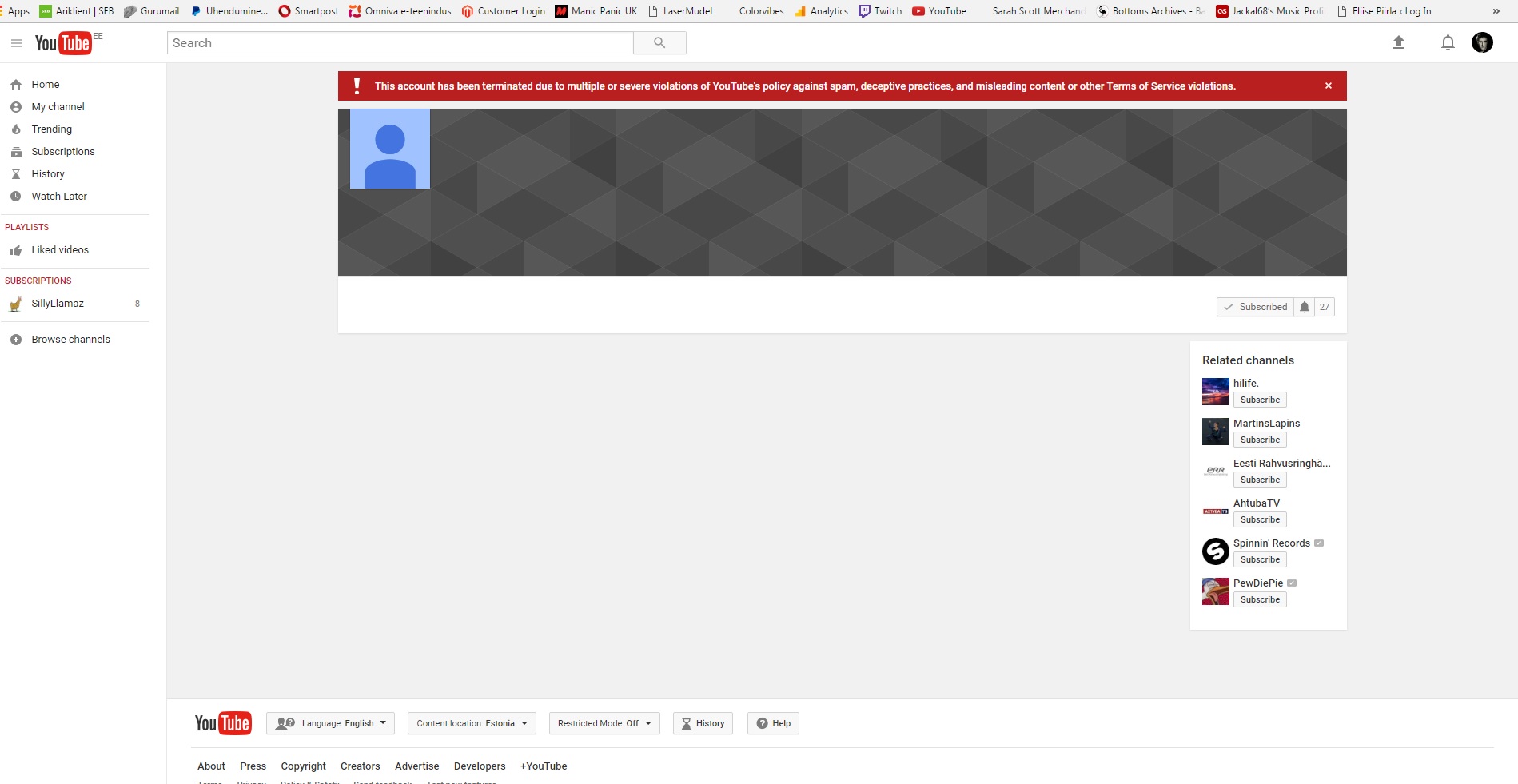Toggle channel notification bell next to Subscribed
Image resolution: width=1518 pixels, height=784 pixels.
pos(1305,307)
